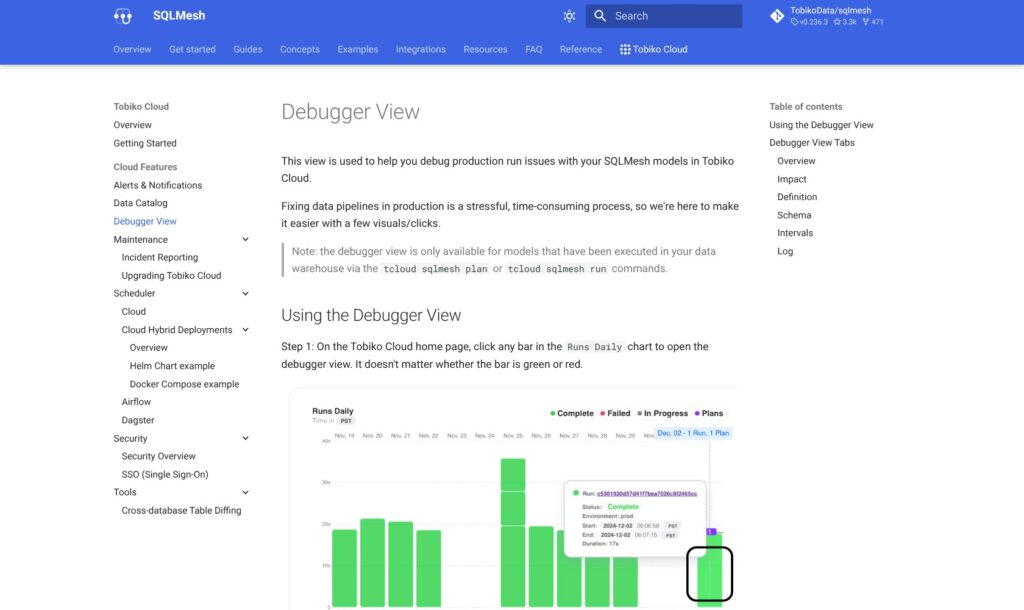This screenshot has height=610, width=1024.
Task: Open sidebar Overview under Tobiko Cloud
Action: [132, 125]
